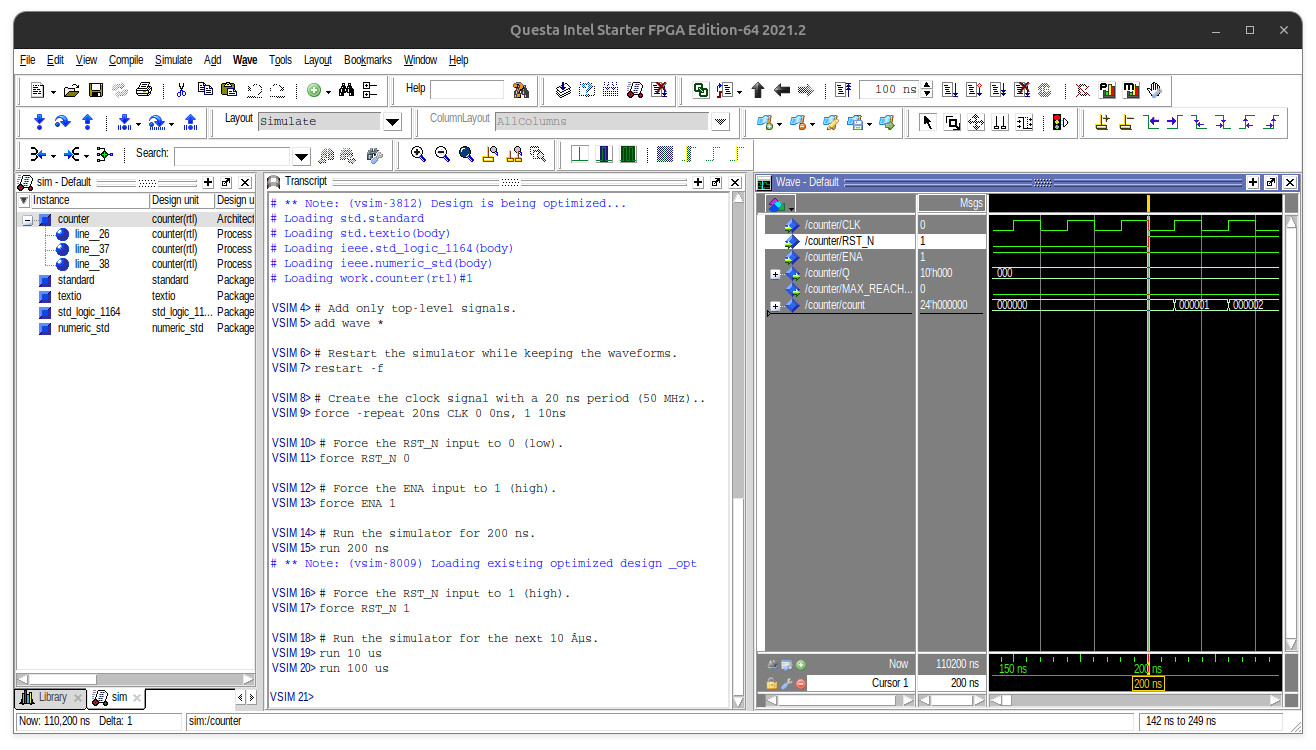1316x750 pixels.
Task: Click the Save icon in the toolbar
Action: click(96, 90)
